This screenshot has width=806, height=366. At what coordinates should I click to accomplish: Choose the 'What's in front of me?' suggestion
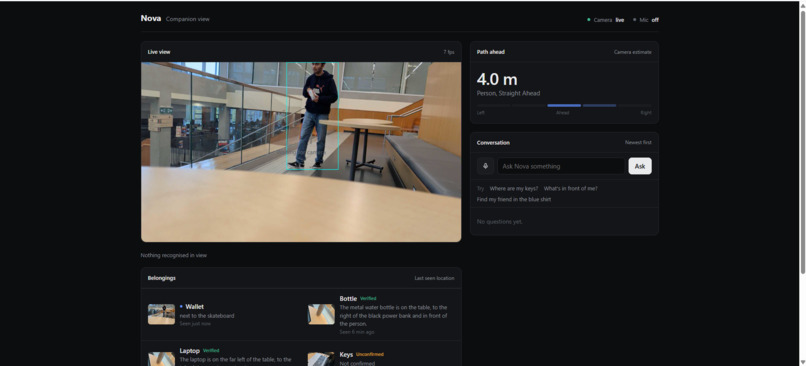pos(571,189)
